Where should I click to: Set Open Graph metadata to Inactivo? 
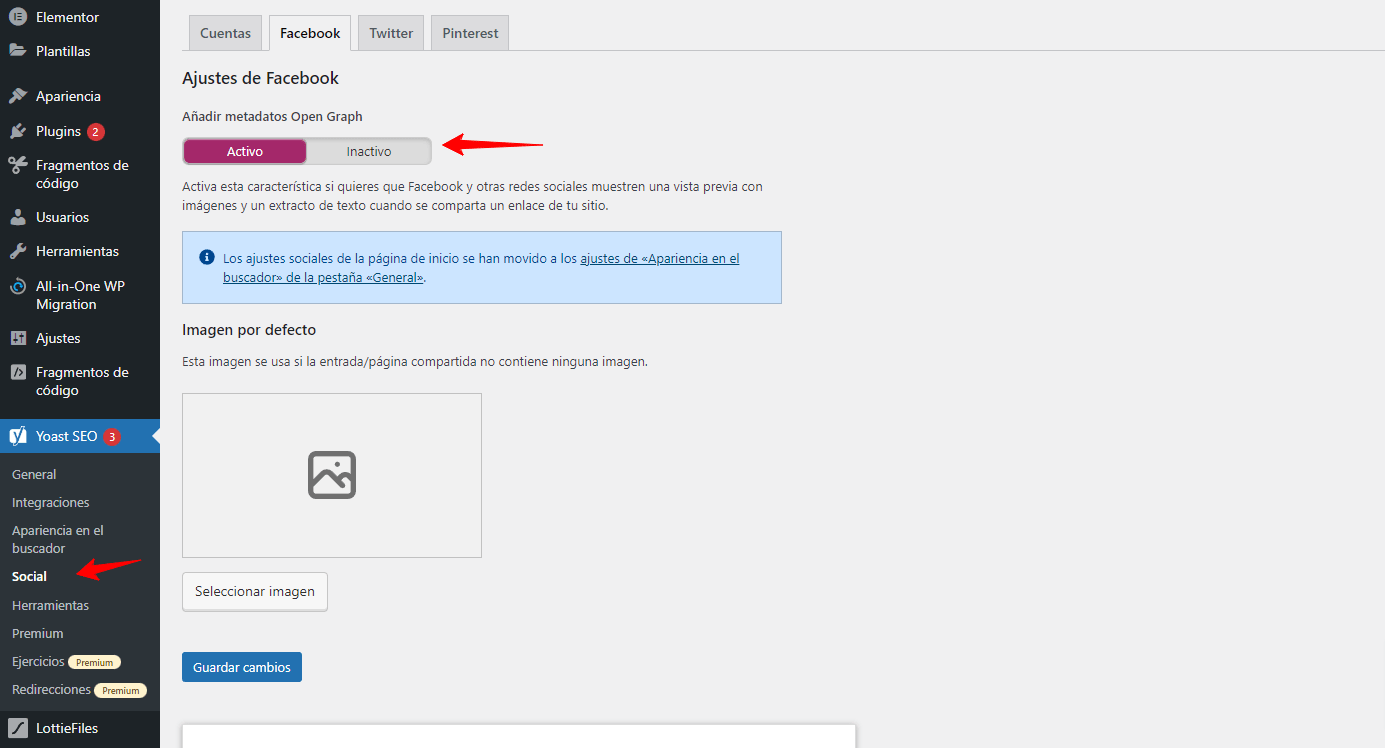pos(369,151)
